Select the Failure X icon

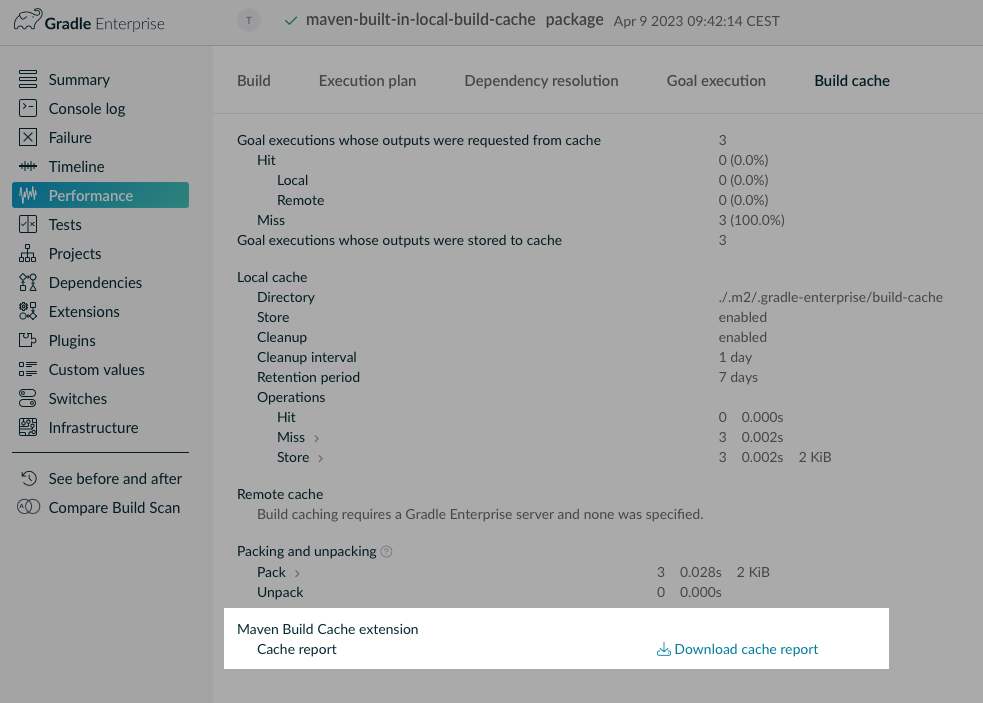point(28,137)
